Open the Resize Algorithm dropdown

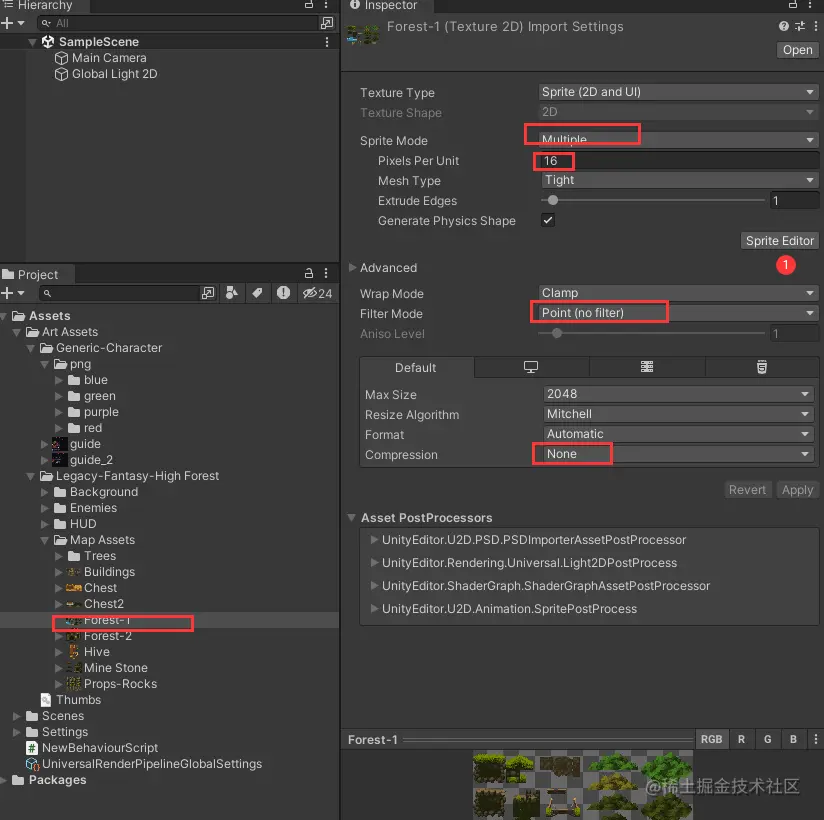point(678,414)
